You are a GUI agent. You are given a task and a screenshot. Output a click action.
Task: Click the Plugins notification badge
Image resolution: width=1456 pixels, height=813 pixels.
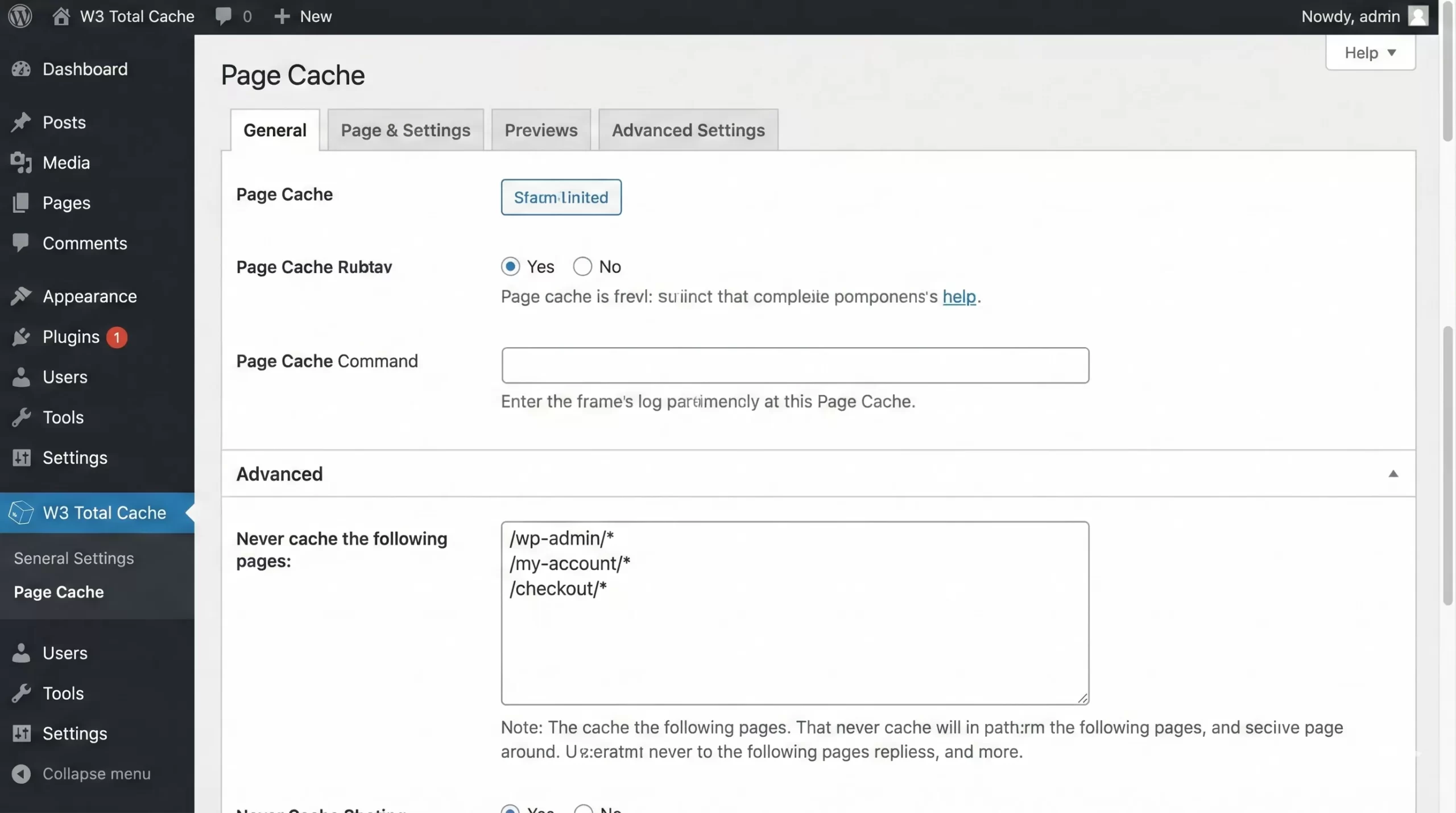coord(116,336)
